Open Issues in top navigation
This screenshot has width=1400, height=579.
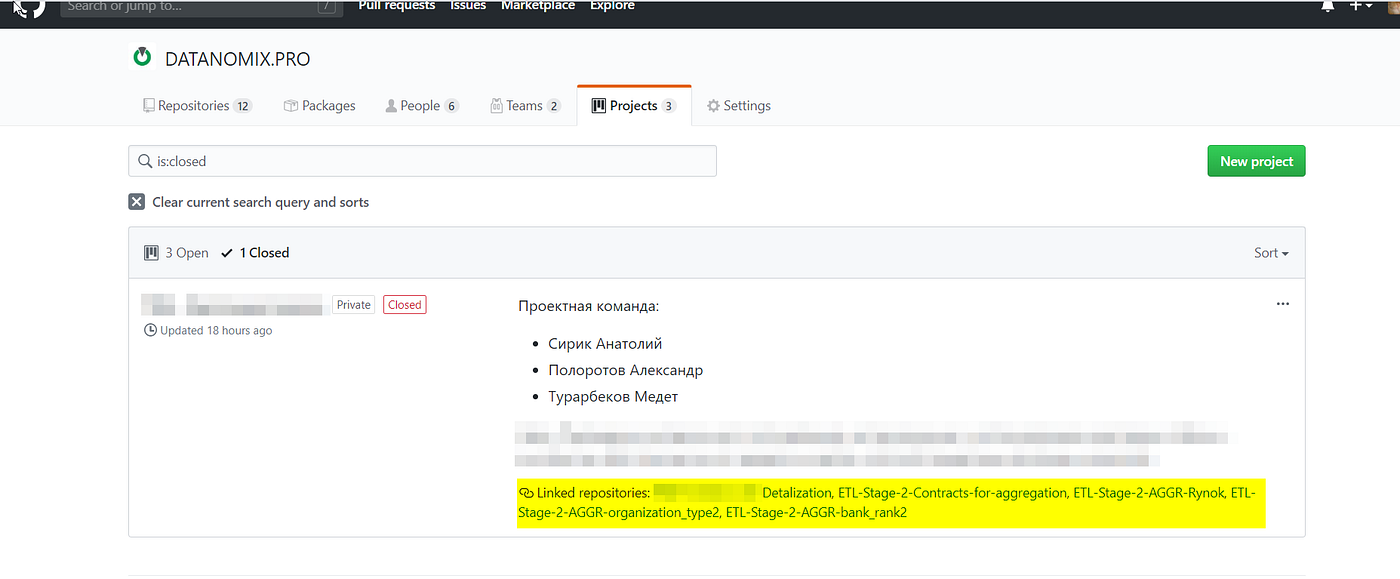pos(468,6)
